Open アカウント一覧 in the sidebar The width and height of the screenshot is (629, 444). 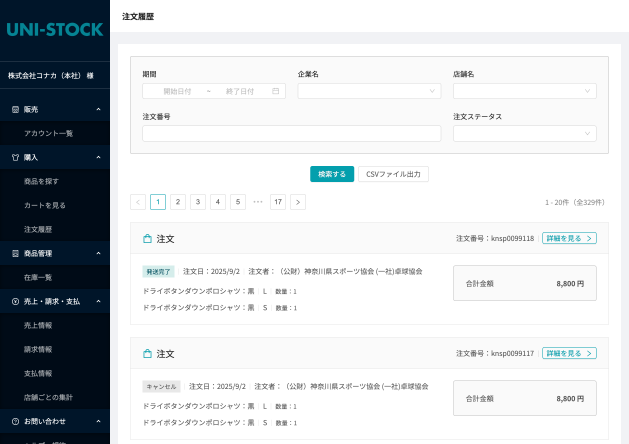(48, 133)
